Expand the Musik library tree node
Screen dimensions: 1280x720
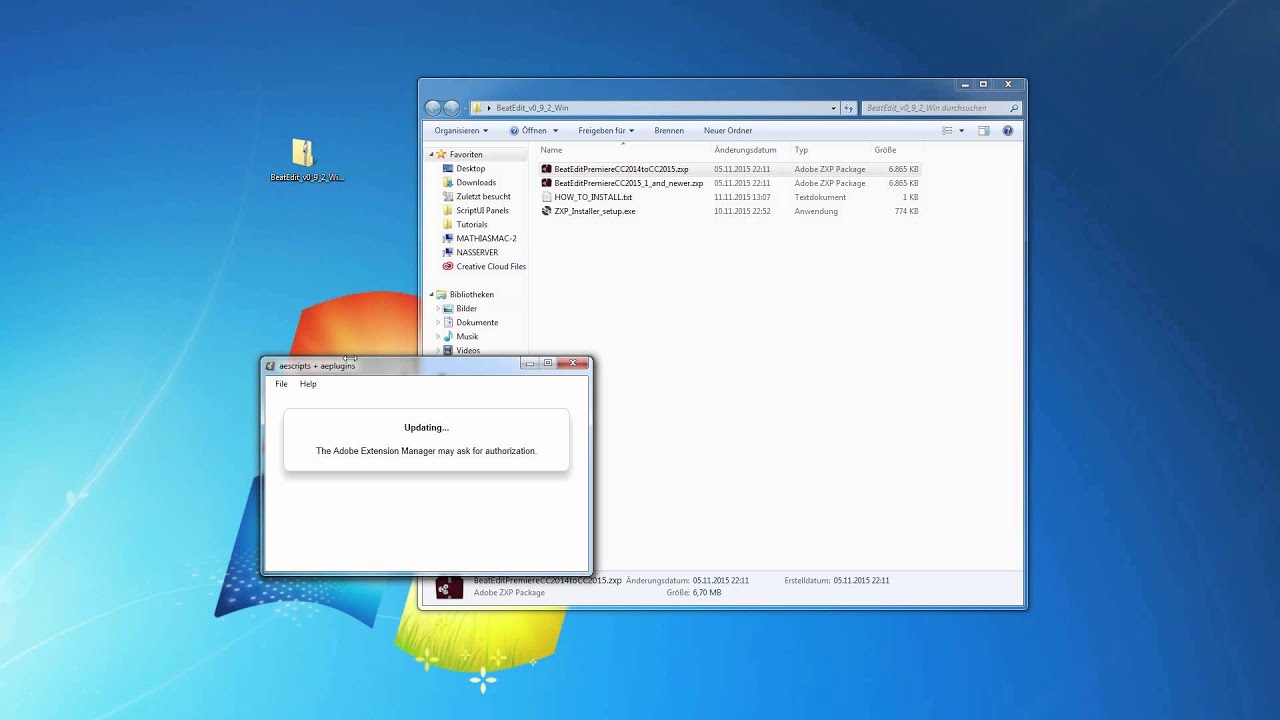438,337
